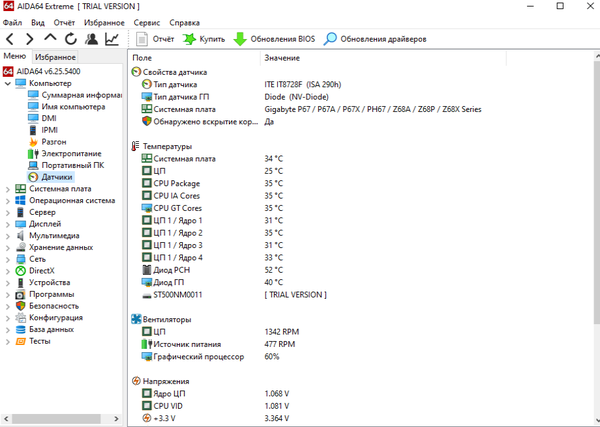Screen dimensions: 600x427
Task: Expand the Операционная система node
Action: point(8,200)
